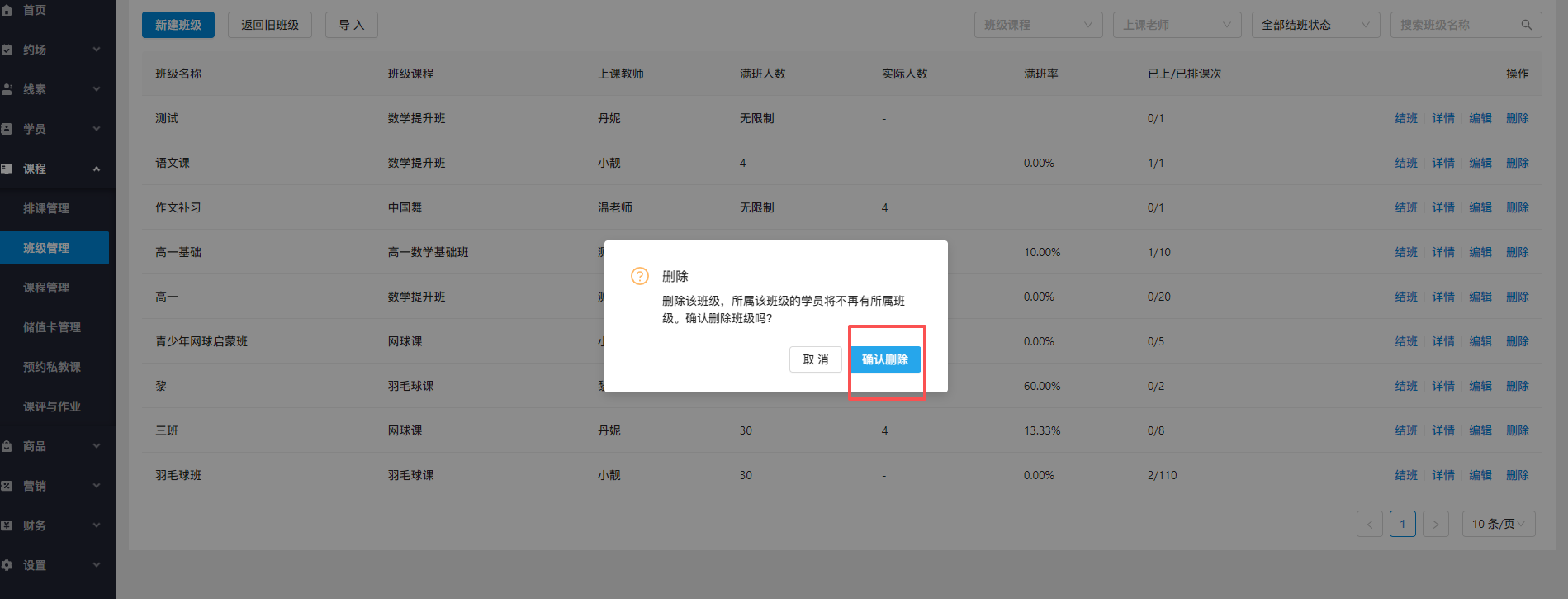Click the 中国舞 course cell
This screenshot has height=599, width=1568.
(405, 207)
